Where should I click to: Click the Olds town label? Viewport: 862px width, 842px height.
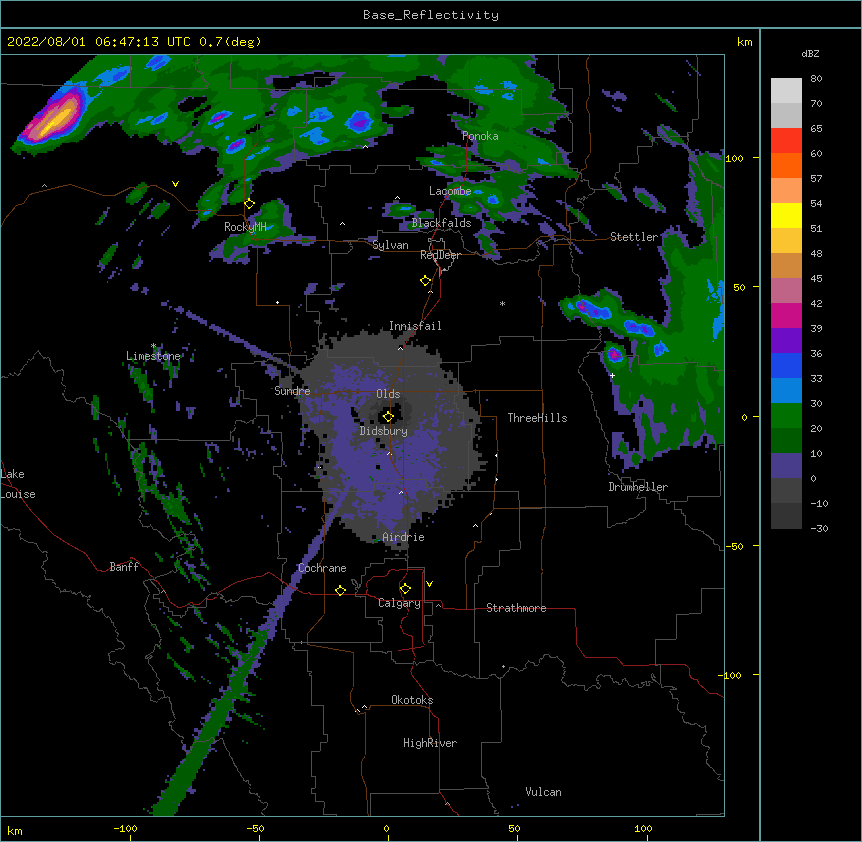(x=388, y=394)
